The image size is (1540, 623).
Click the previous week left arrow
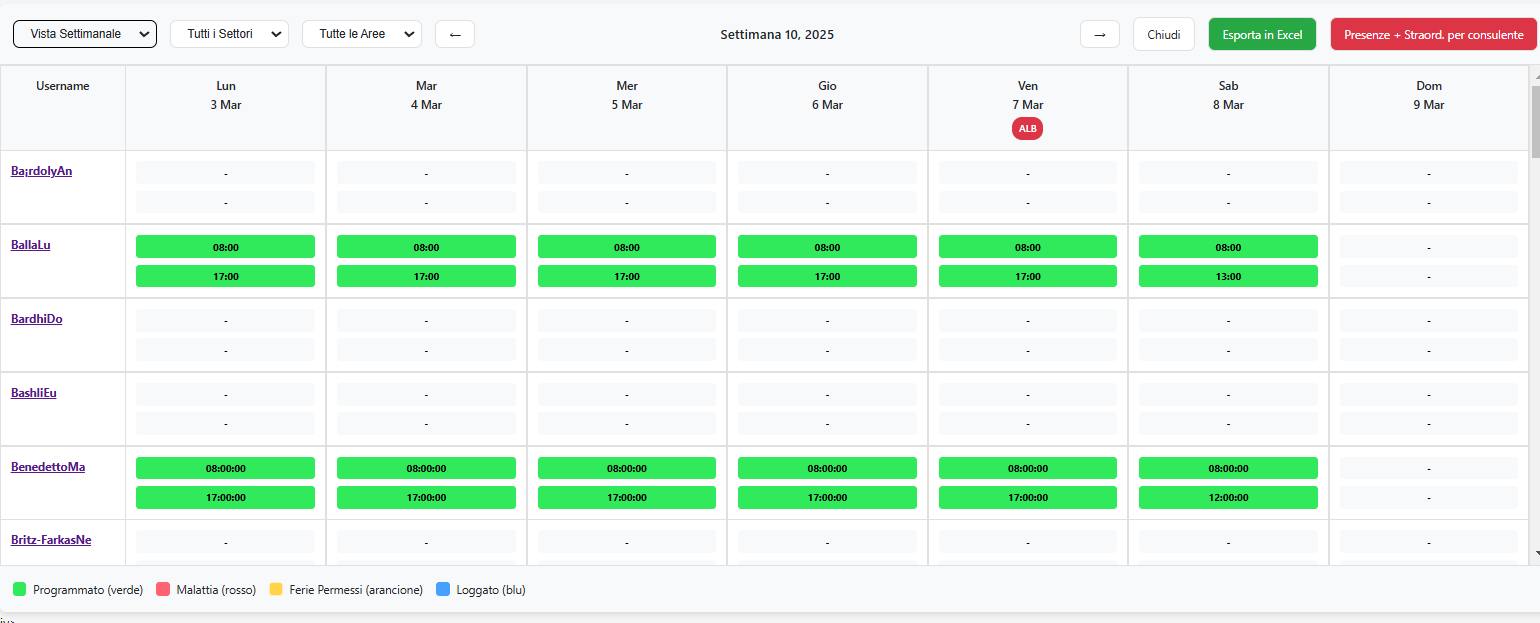click(455, 34)
